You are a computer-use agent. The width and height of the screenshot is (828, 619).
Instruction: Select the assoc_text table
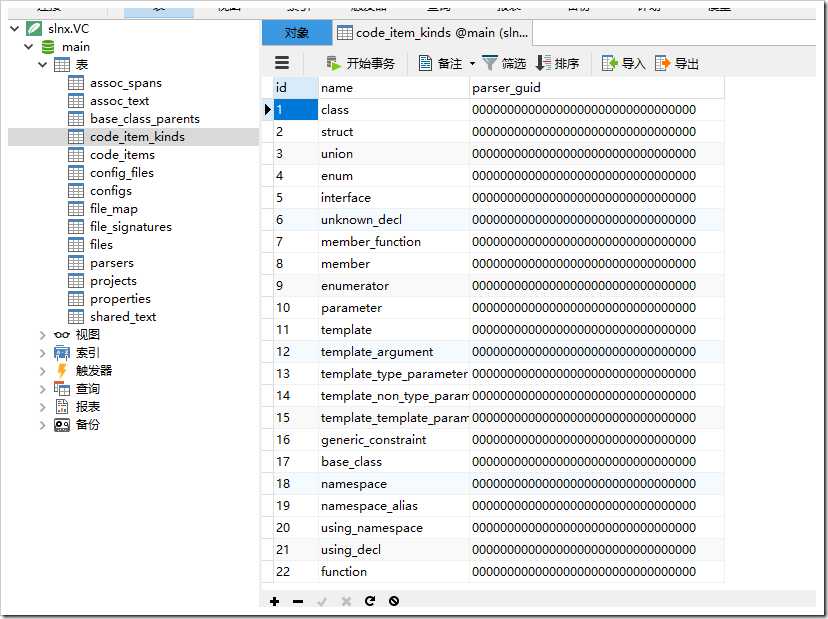point(119,101)
